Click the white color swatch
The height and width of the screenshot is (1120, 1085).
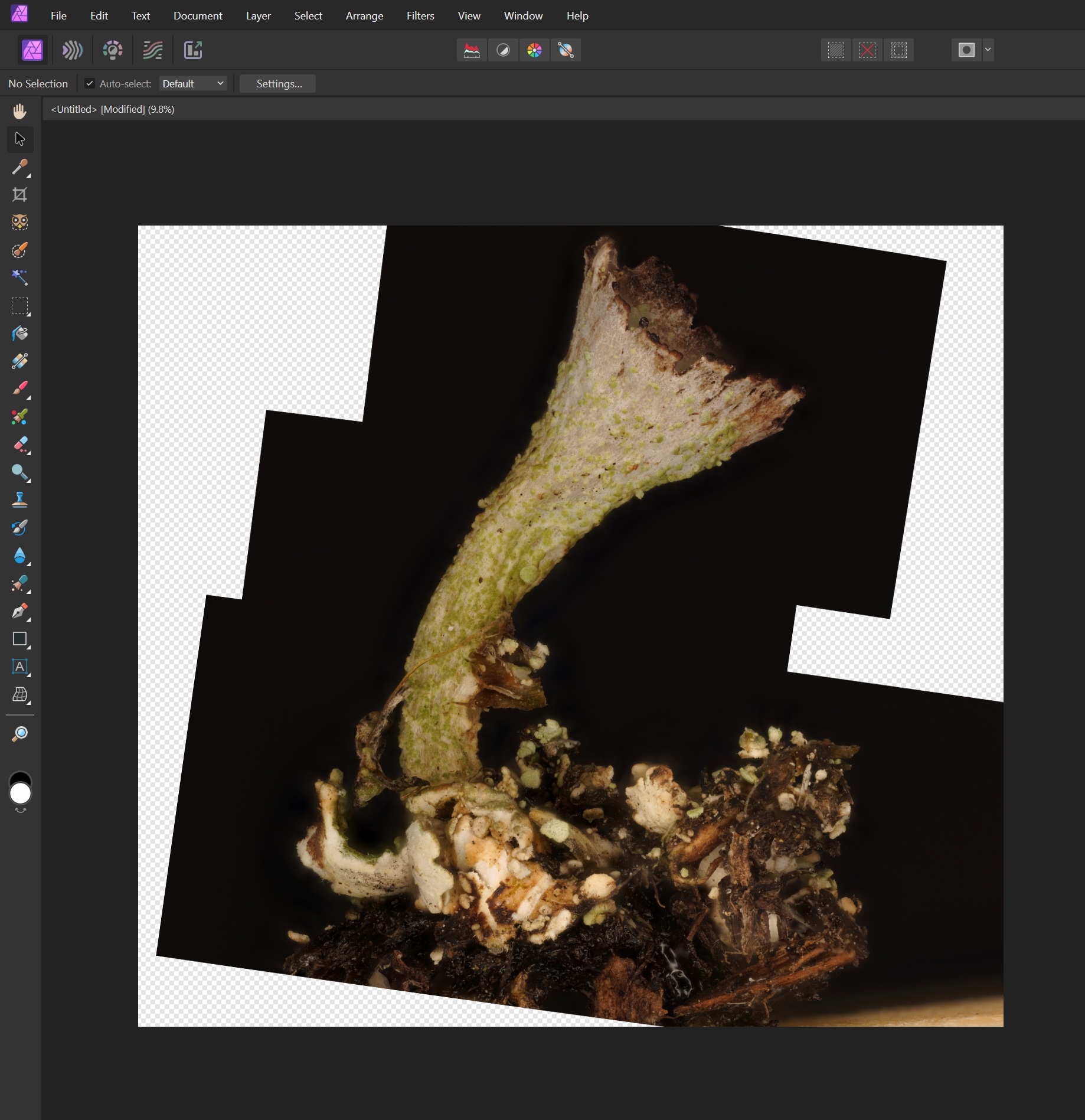pos(20,794)
